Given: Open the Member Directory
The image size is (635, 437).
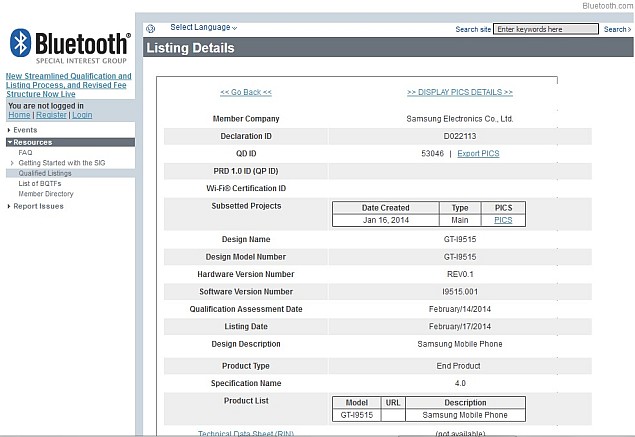Looking at the screenshot, I should (45, 194).
